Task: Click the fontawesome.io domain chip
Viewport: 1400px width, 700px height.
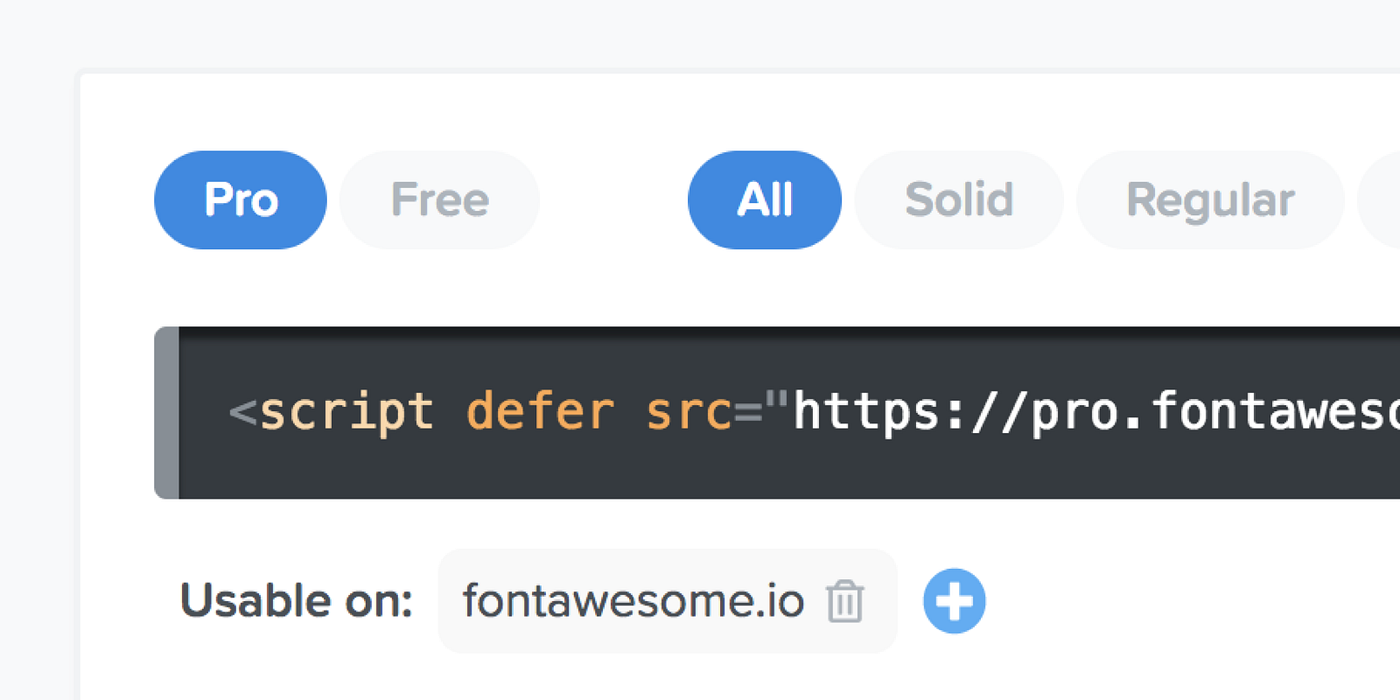Action: tap(667, 601)
